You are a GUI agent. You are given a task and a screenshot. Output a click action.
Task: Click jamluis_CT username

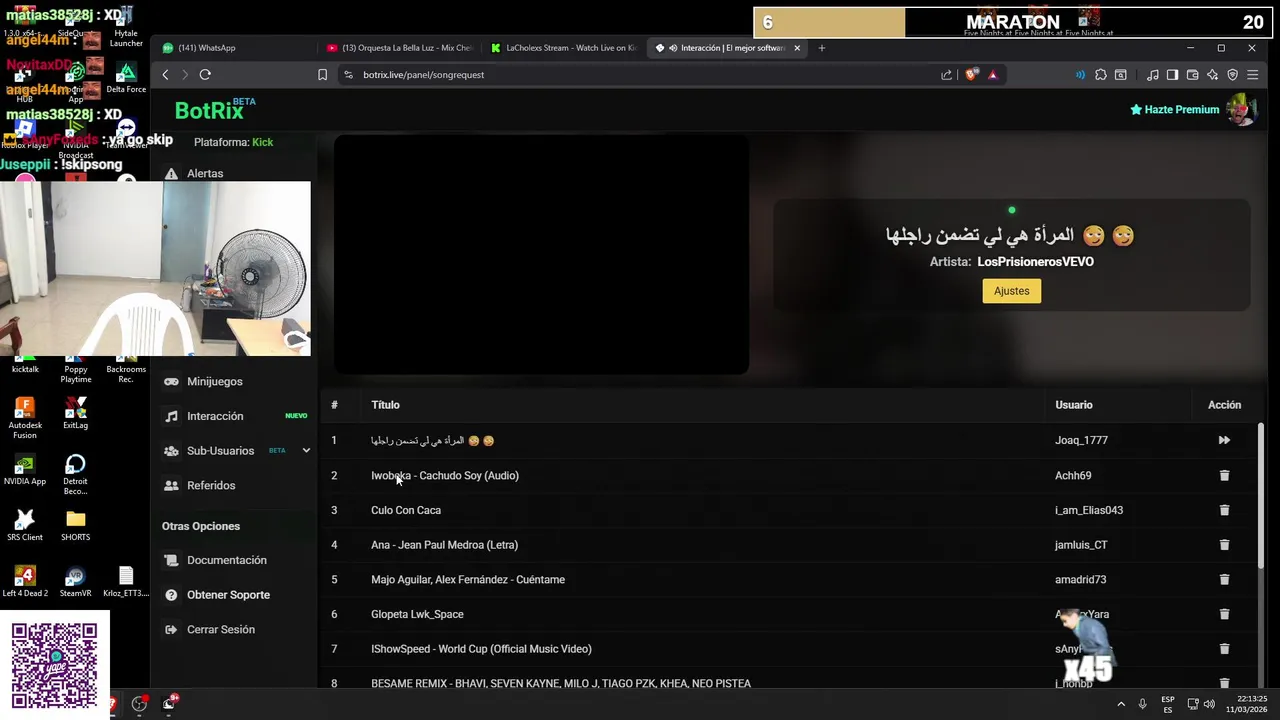coord(1081,545)
